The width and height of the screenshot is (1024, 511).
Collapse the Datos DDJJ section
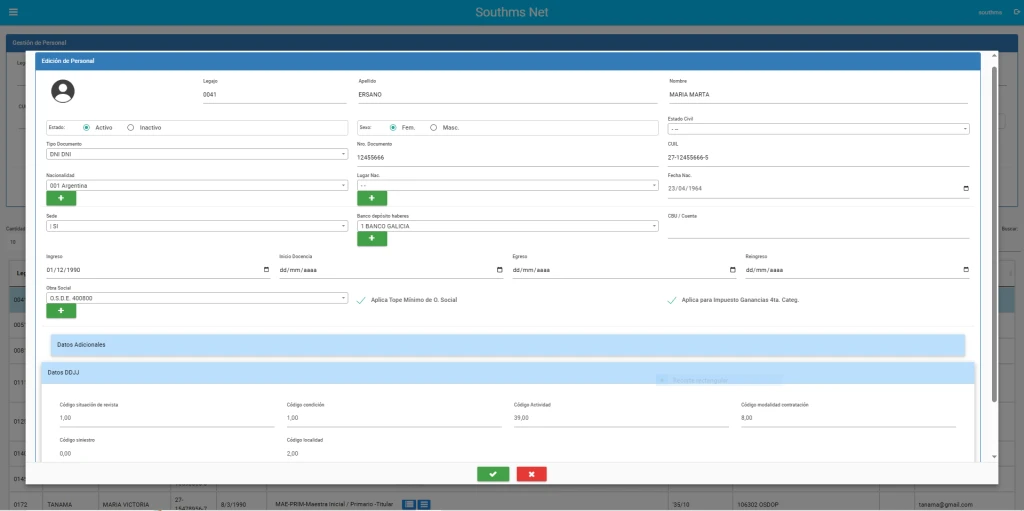507,372
